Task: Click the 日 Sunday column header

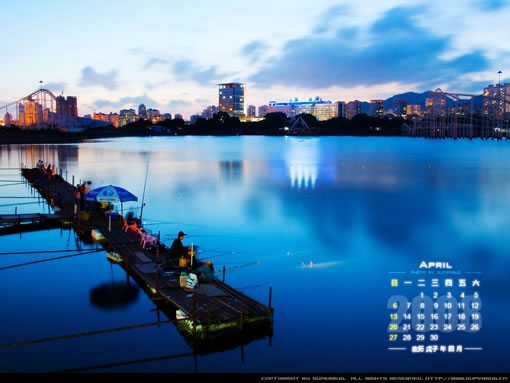Action: (394, 283)
